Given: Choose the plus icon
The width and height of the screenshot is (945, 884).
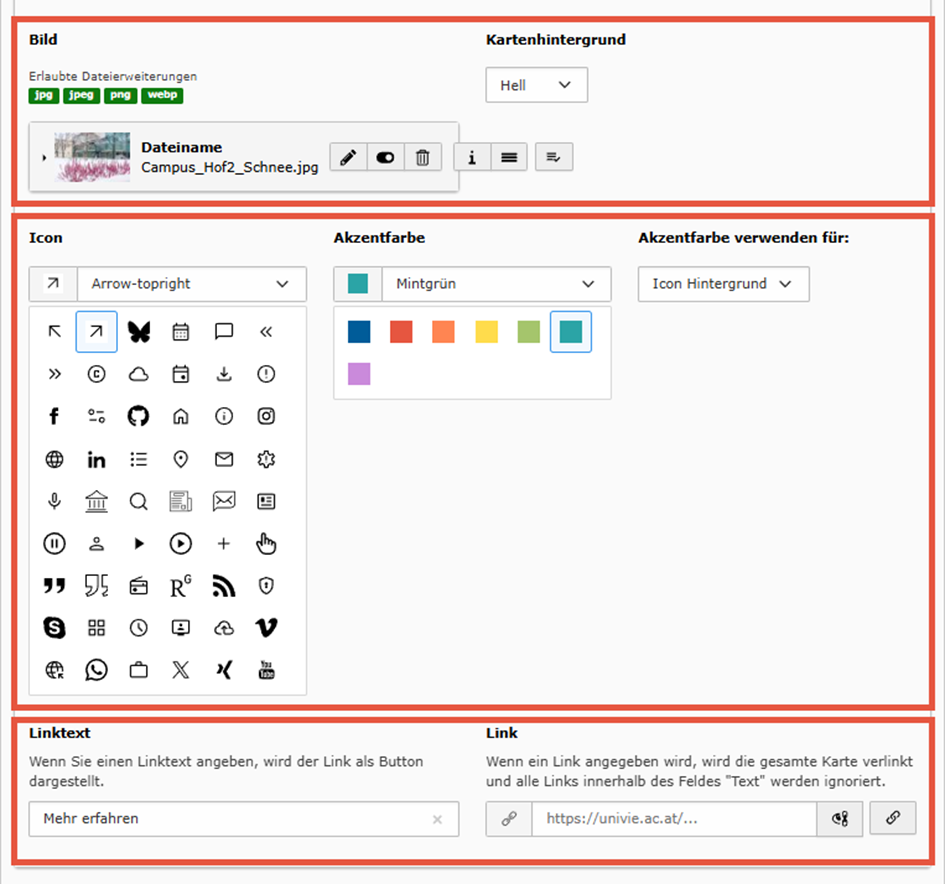Looking at the screenshot, I should tap(224, 544).
